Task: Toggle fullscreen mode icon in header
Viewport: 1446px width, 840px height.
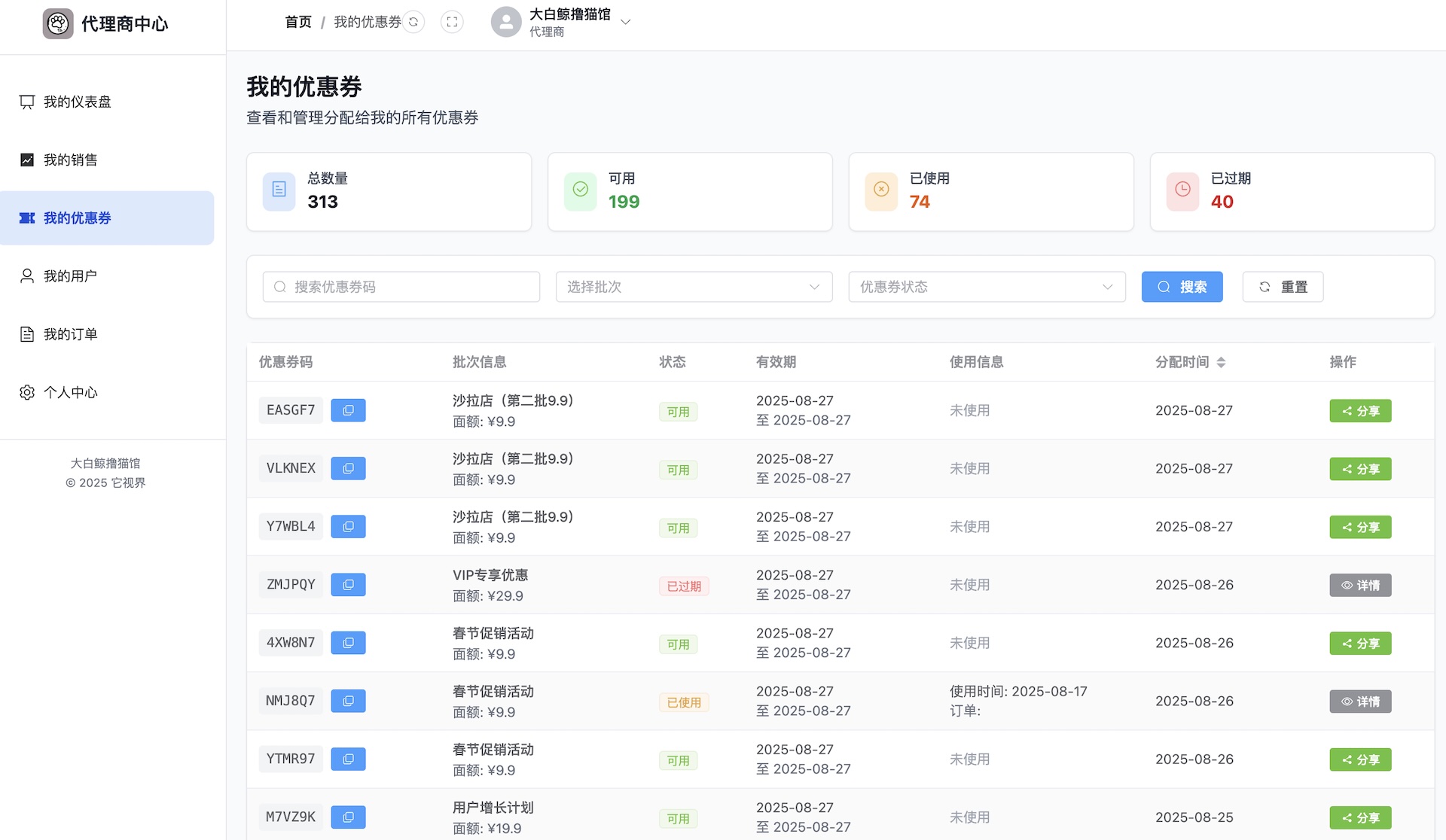Action: tap(452, 22)
